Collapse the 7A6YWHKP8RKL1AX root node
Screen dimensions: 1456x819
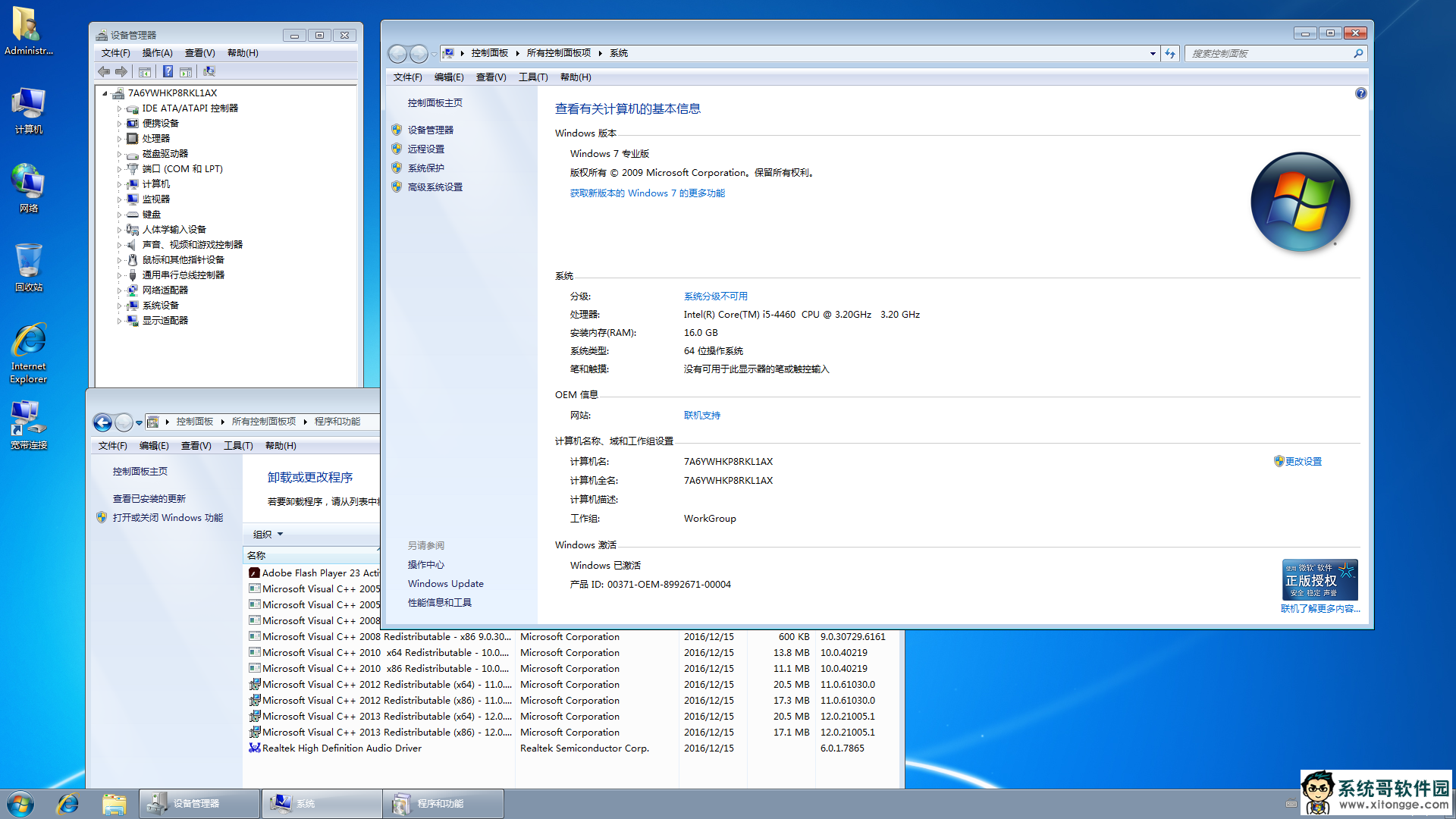105,93
